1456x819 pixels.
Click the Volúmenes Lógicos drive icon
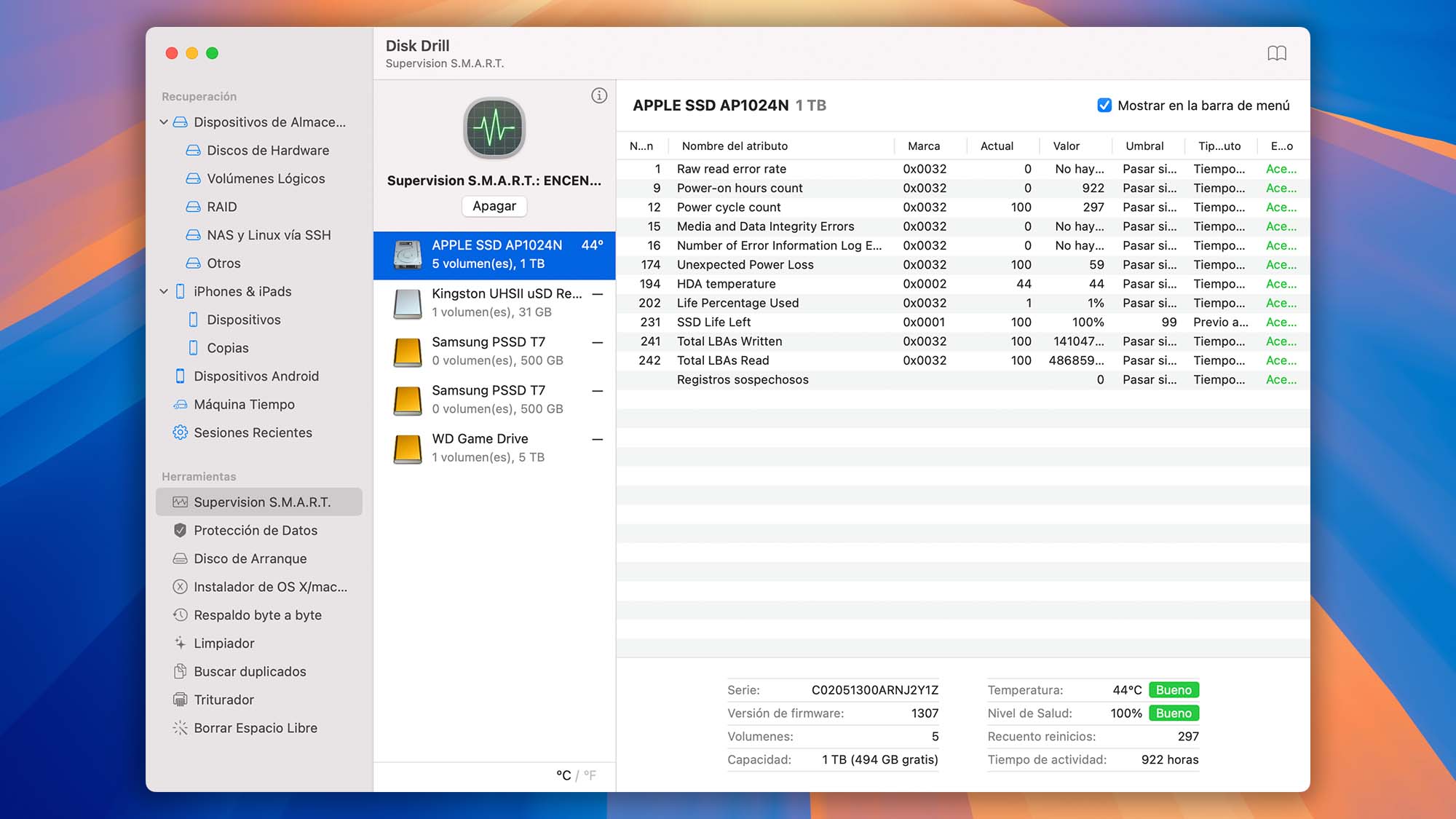(x=193, y=178)
